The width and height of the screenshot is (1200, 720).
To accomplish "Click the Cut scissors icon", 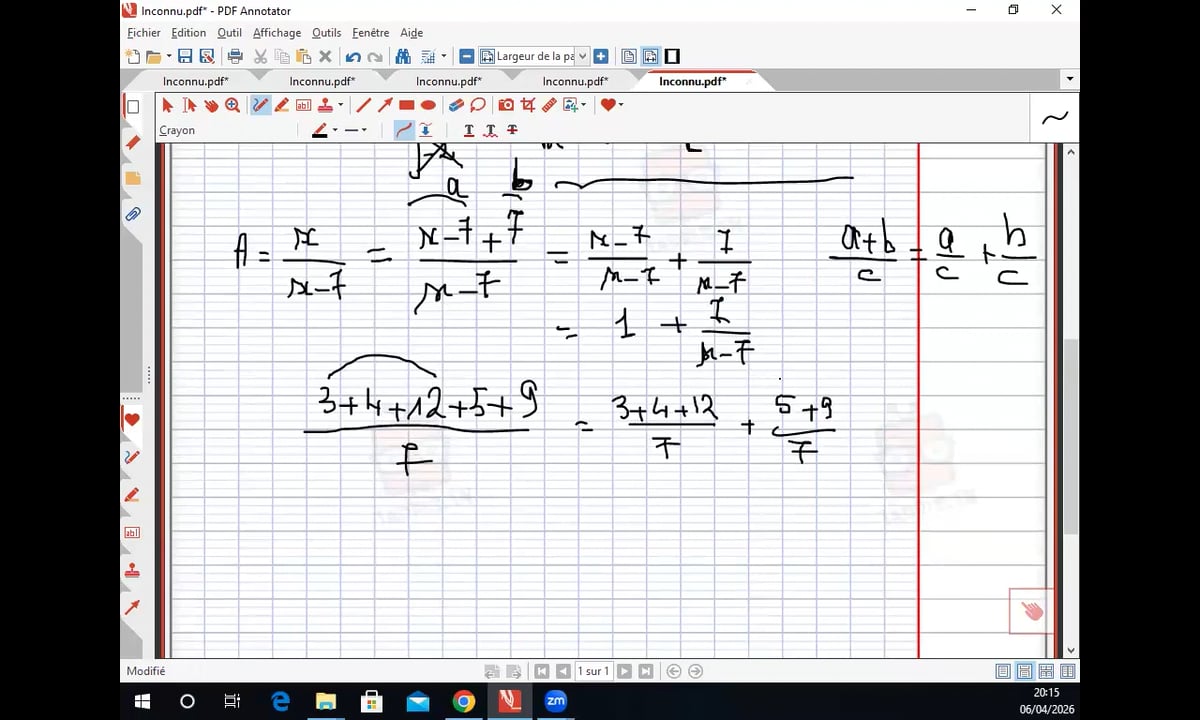I will click(x=261, y=57).
